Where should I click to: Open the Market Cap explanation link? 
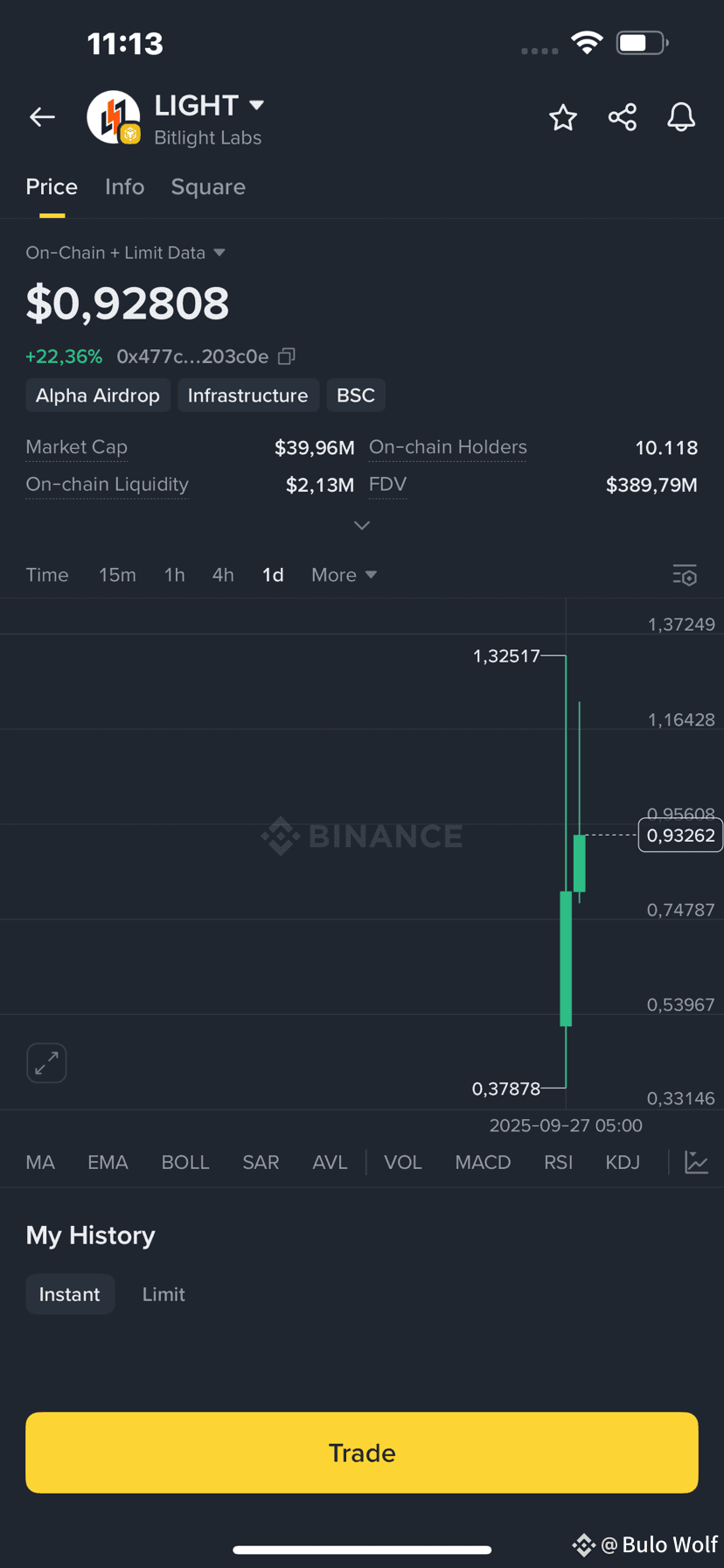76,447
